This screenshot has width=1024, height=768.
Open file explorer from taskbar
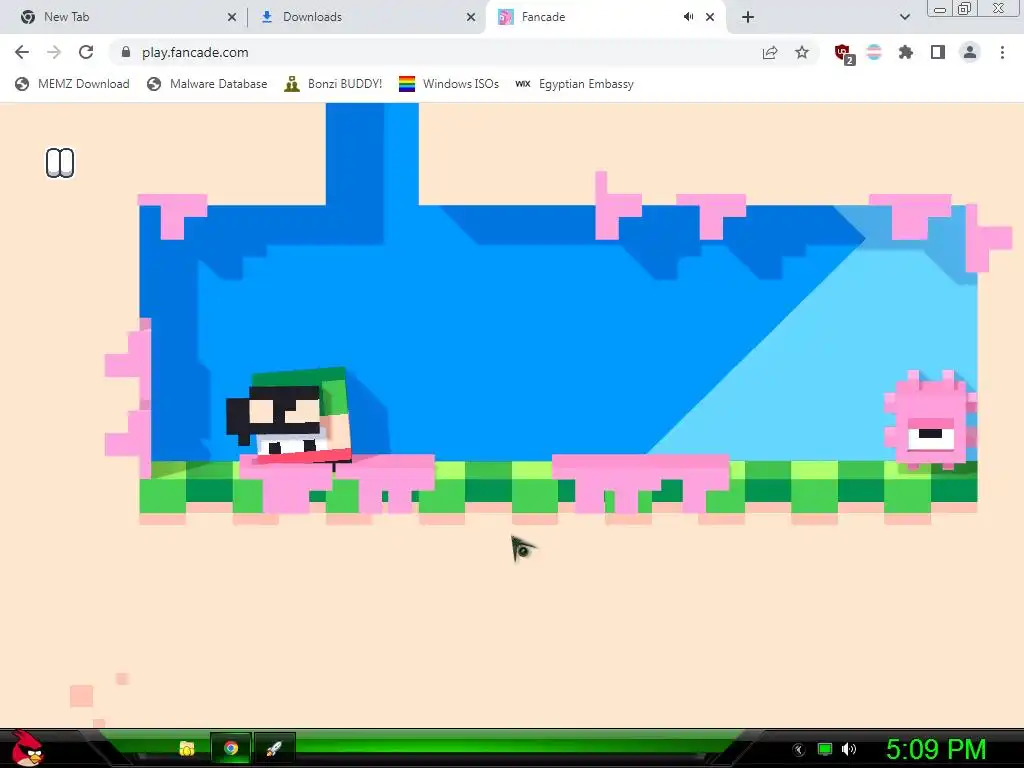click(x=187, y=748)
